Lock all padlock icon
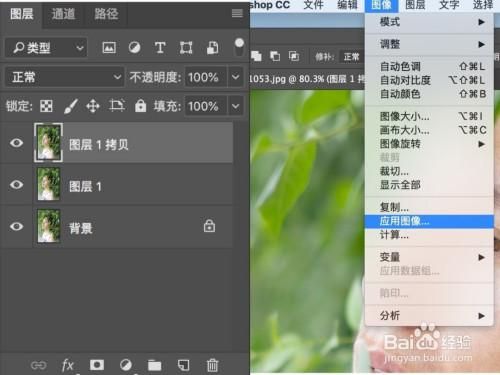Screen dimensions: 500x375 140,106
